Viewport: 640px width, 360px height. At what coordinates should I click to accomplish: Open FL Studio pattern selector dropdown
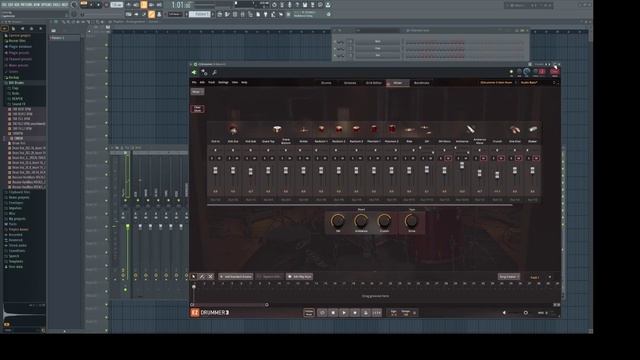pos(200,14)
